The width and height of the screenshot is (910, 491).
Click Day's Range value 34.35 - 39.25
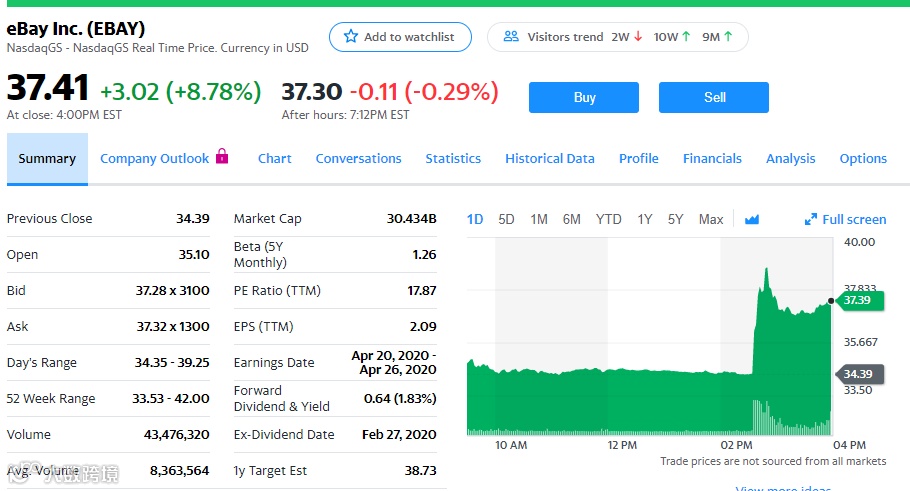click(x=172, y=362)
